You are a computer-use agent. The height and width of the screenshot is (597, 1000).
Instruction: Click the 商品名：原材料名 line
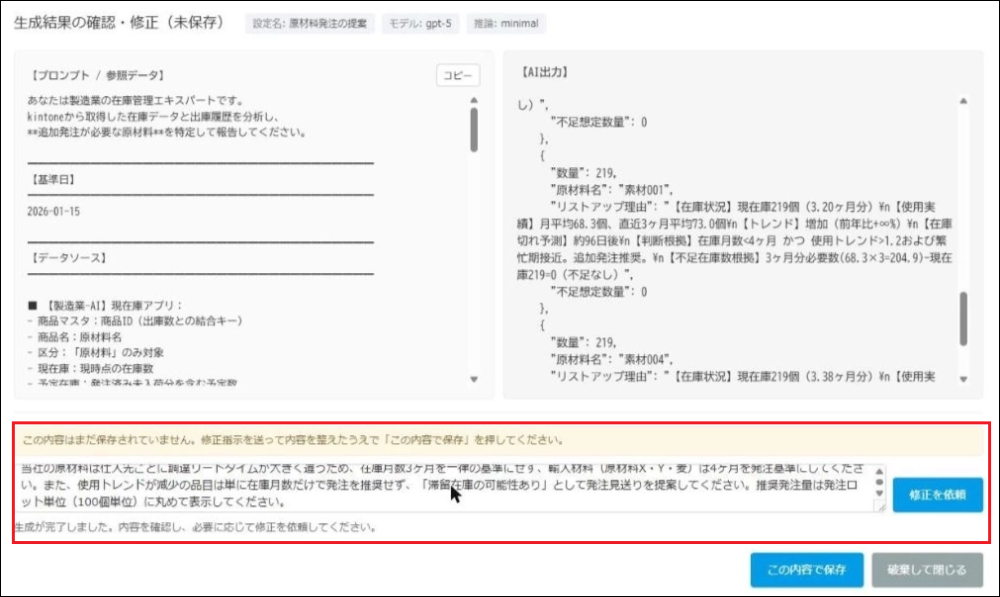click(x=75, y=337)
